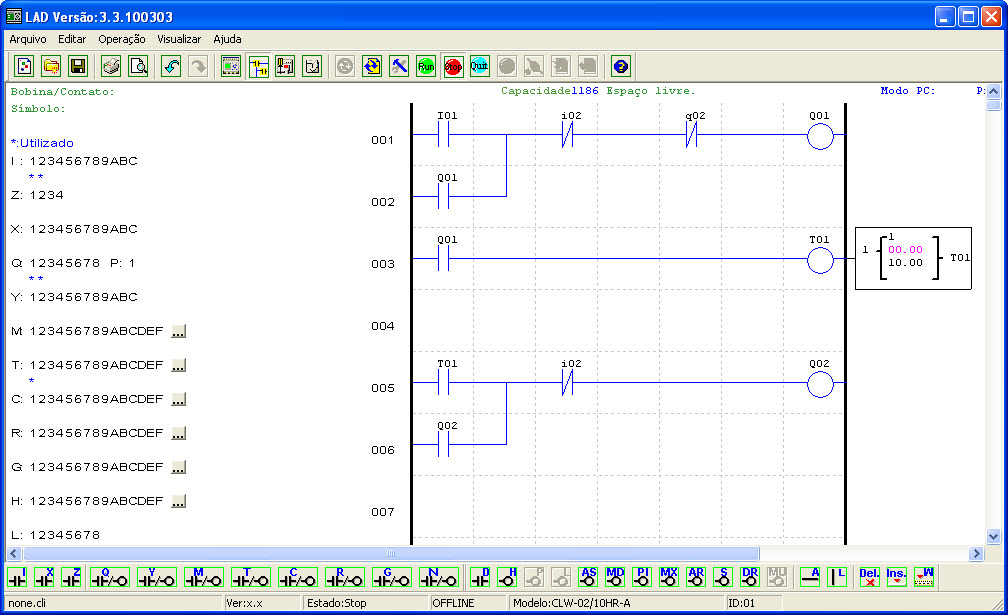Image resolution: width=1008 pixels, height=615 pixels.
Task: Insert an I input contact
Action: click(x=17, y=577)
